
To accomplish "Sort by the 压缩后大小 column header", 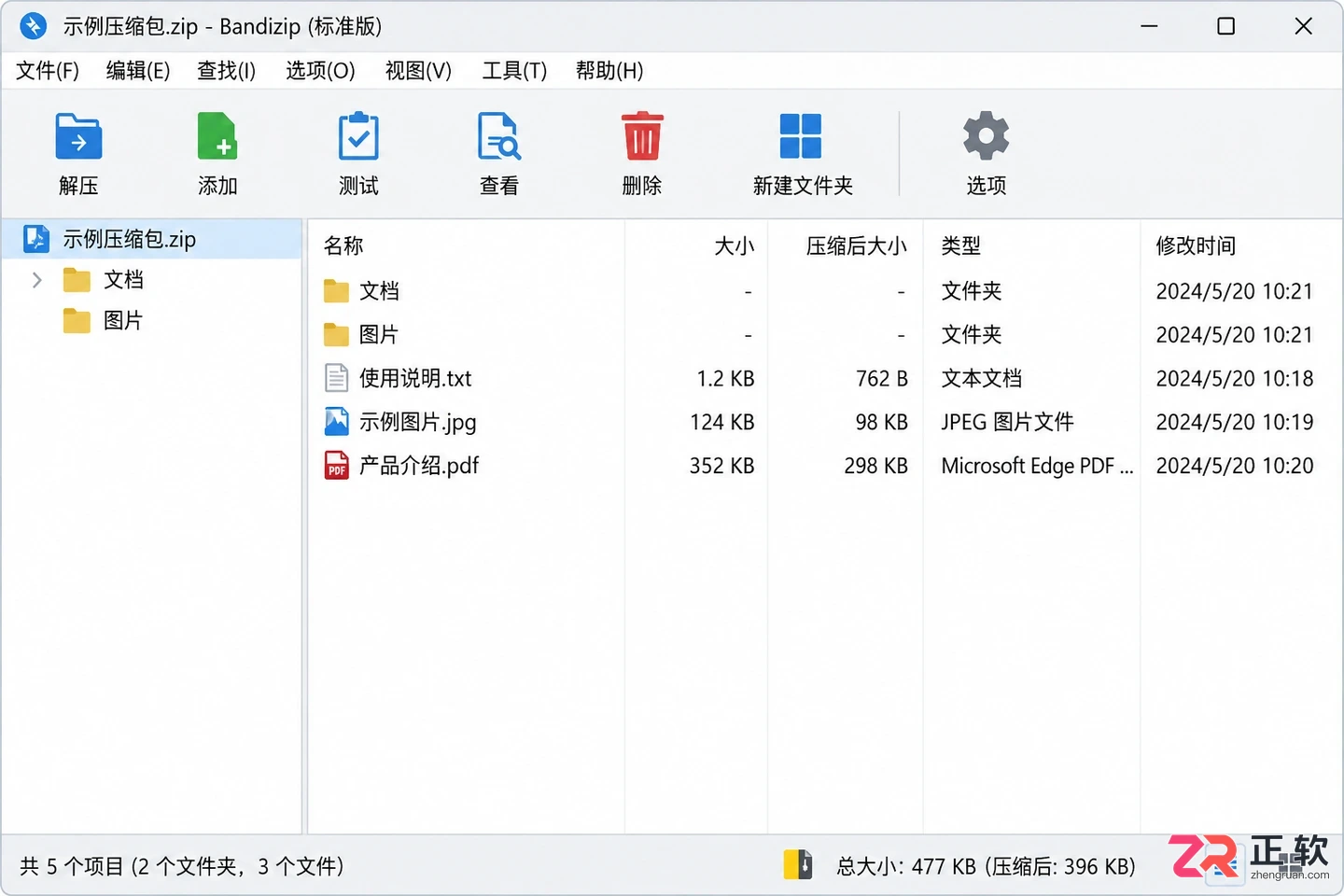I will coord(857,245).
